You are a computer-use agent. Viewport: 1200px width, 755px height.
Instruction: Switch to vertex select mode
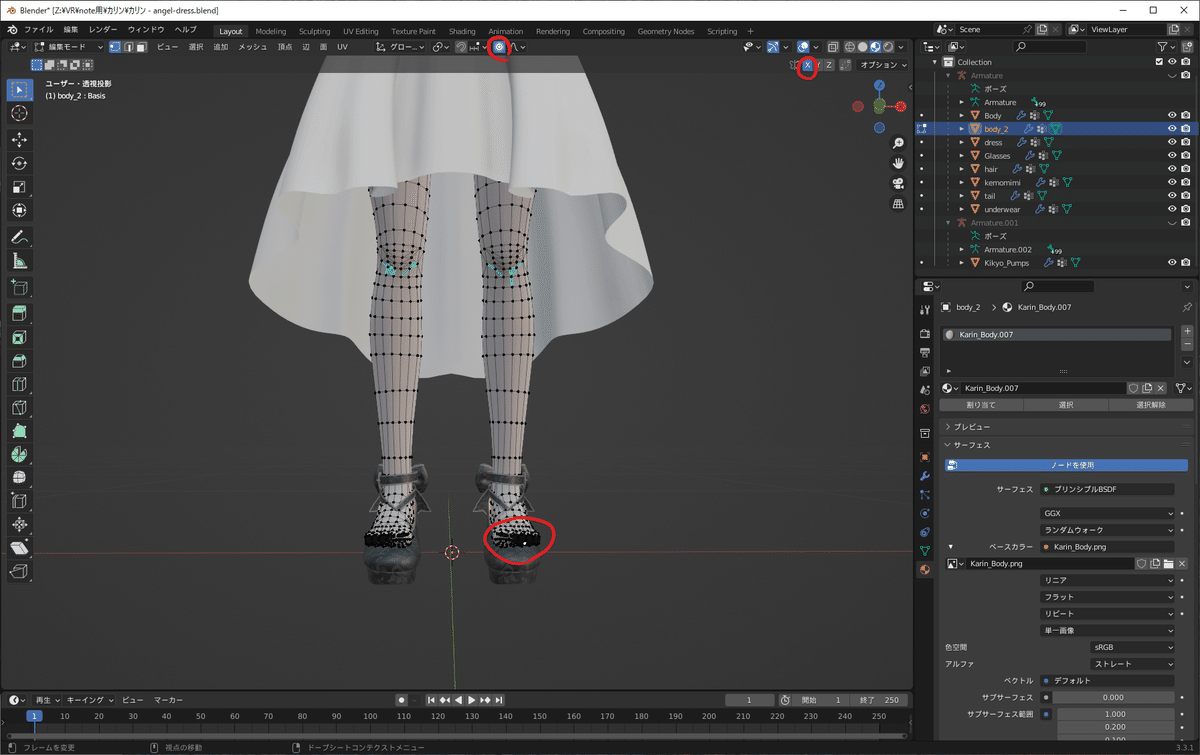(115, 47)
